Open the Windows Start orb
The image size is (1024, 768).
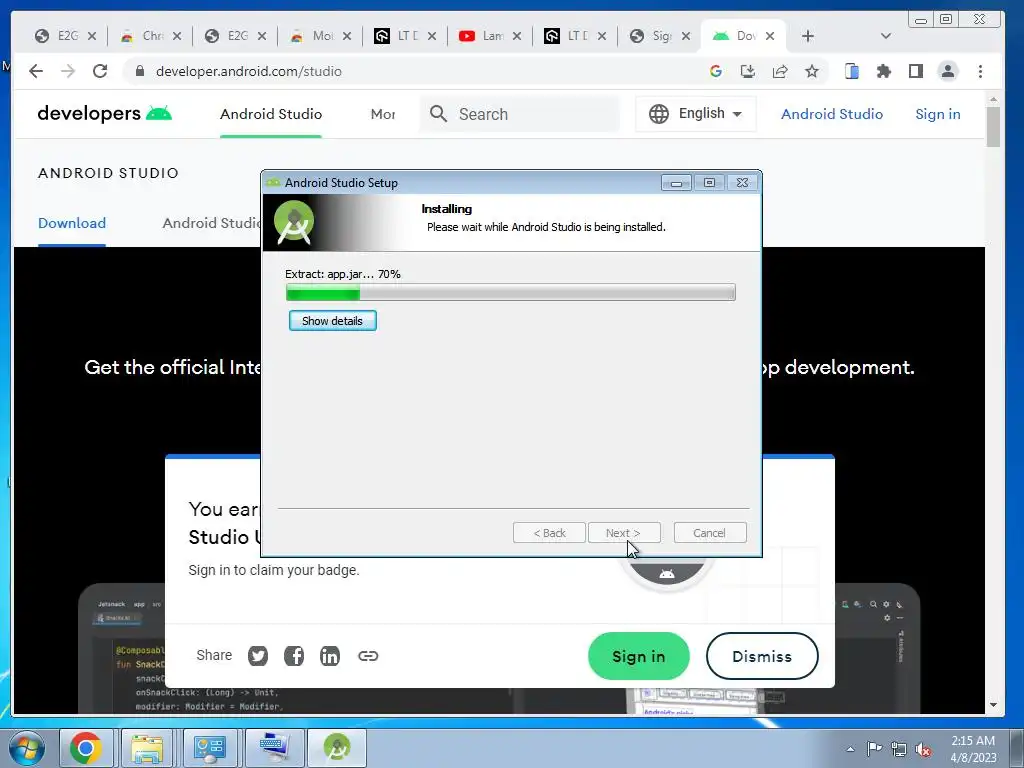pos(27,748)
